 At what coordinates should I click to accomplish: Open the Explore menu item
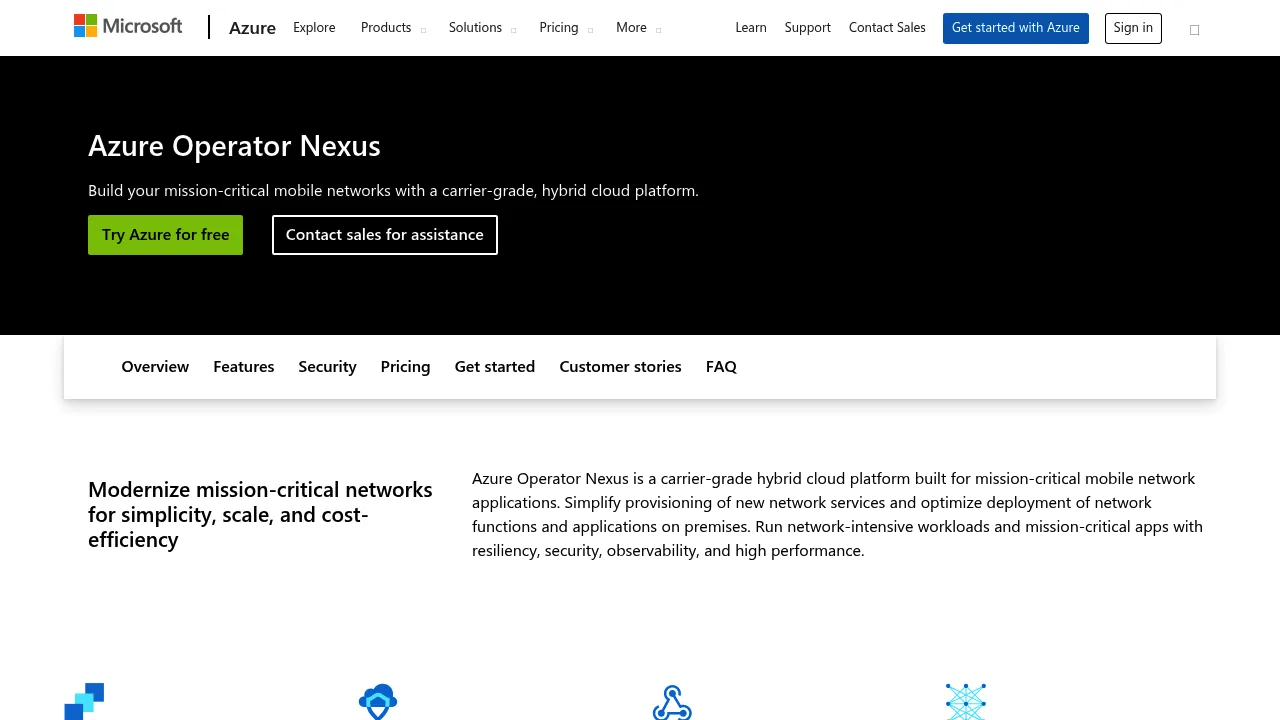[314, 28]
